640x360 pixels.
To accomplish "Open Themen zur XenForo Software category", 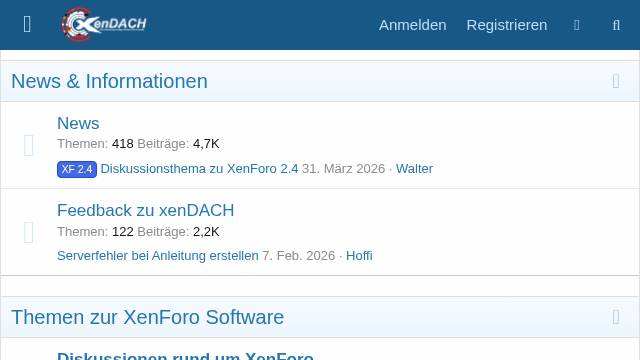I will click(x=147, y=317).
